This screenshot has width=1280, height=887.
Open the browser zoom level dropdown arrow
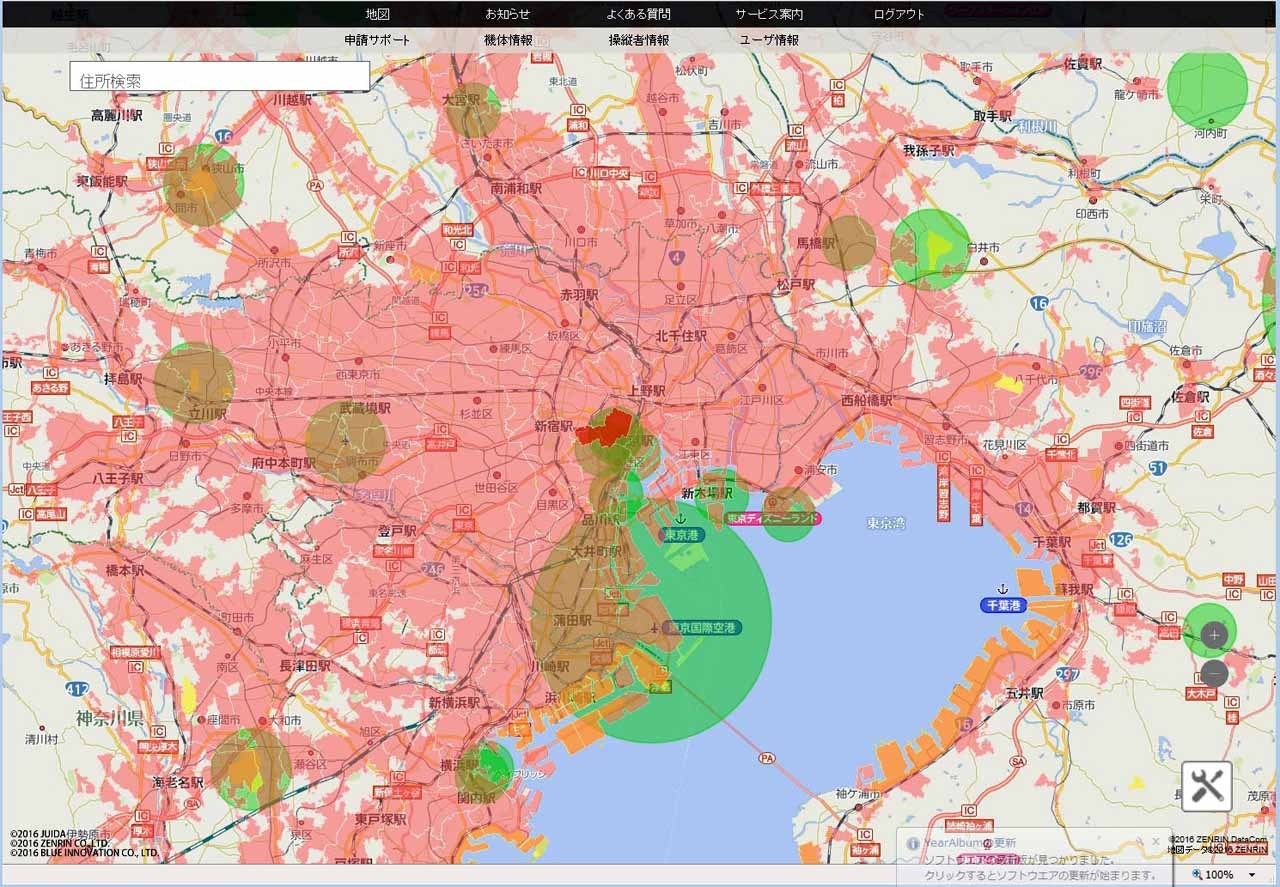1252,875
